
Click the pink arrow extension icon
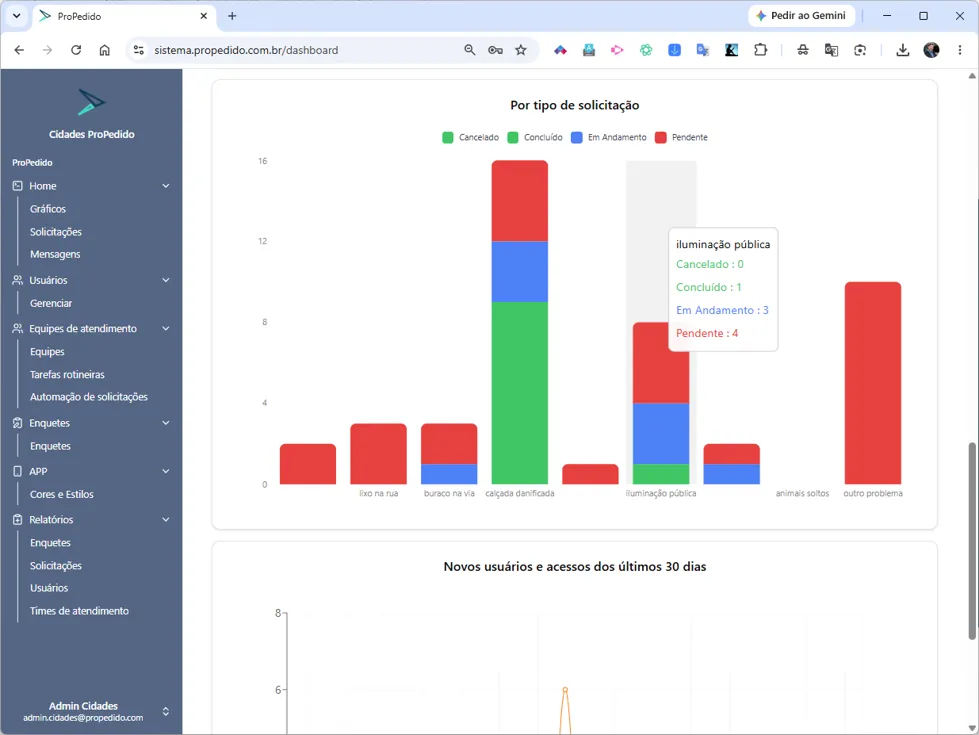pos(617,50)
